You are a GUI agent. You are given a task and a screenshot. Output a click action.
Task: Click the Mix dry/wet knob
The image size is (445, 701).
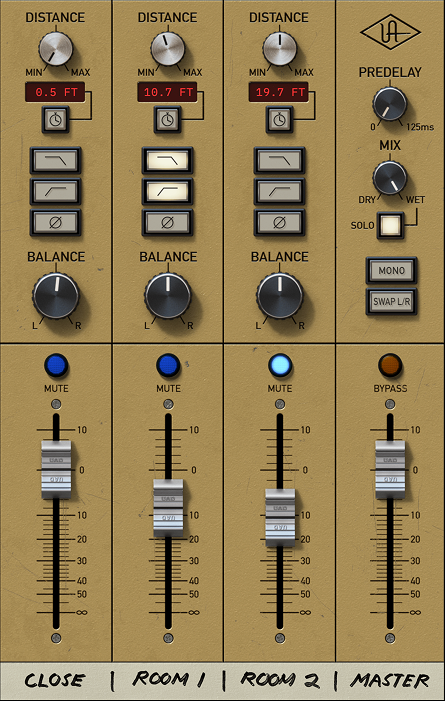390,178
